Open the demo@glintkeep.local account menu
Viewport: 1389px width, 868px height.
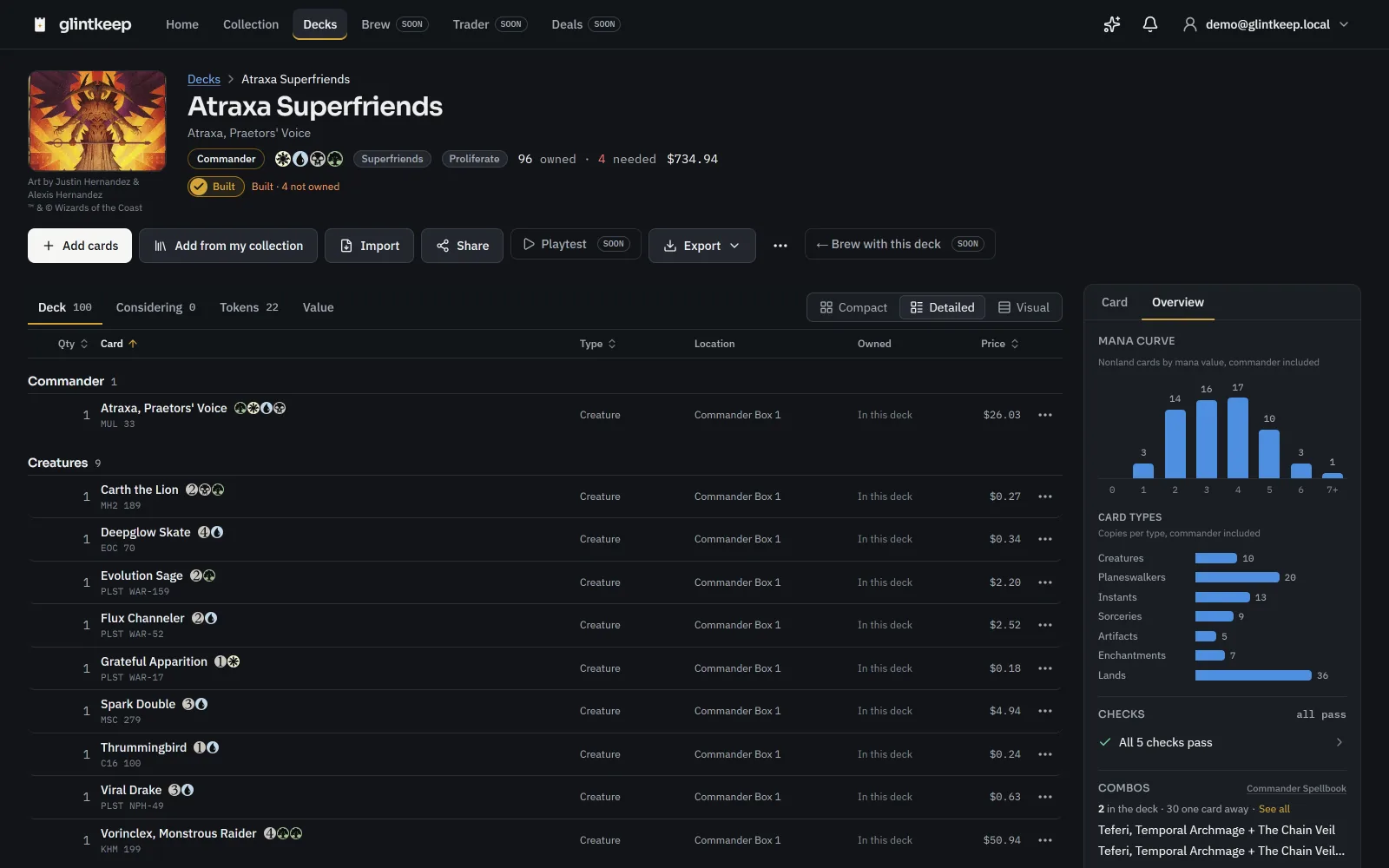click(1266, 24)
